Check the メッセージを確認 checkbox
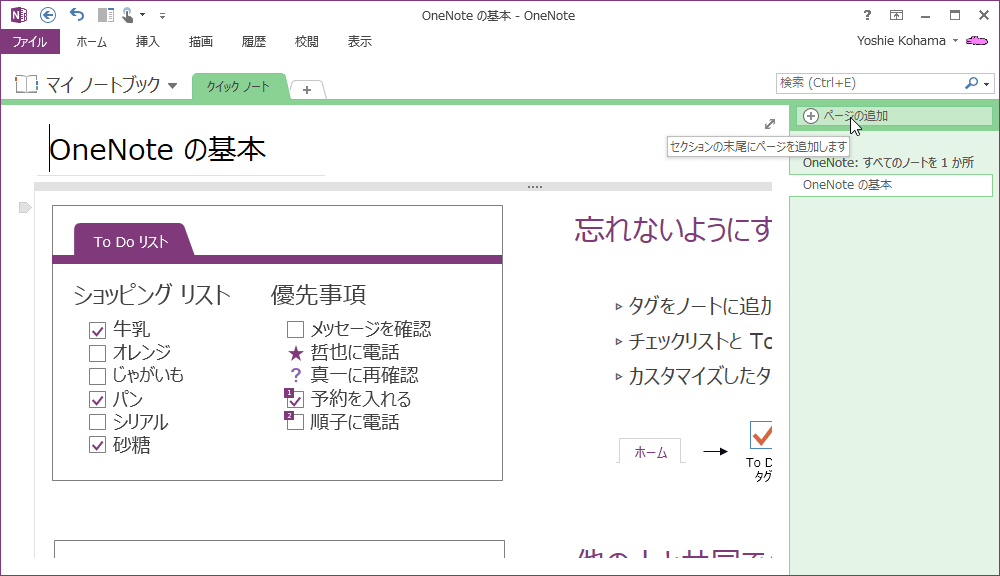The height and width of the screenshot is (576, 1000). click(295, 330)
